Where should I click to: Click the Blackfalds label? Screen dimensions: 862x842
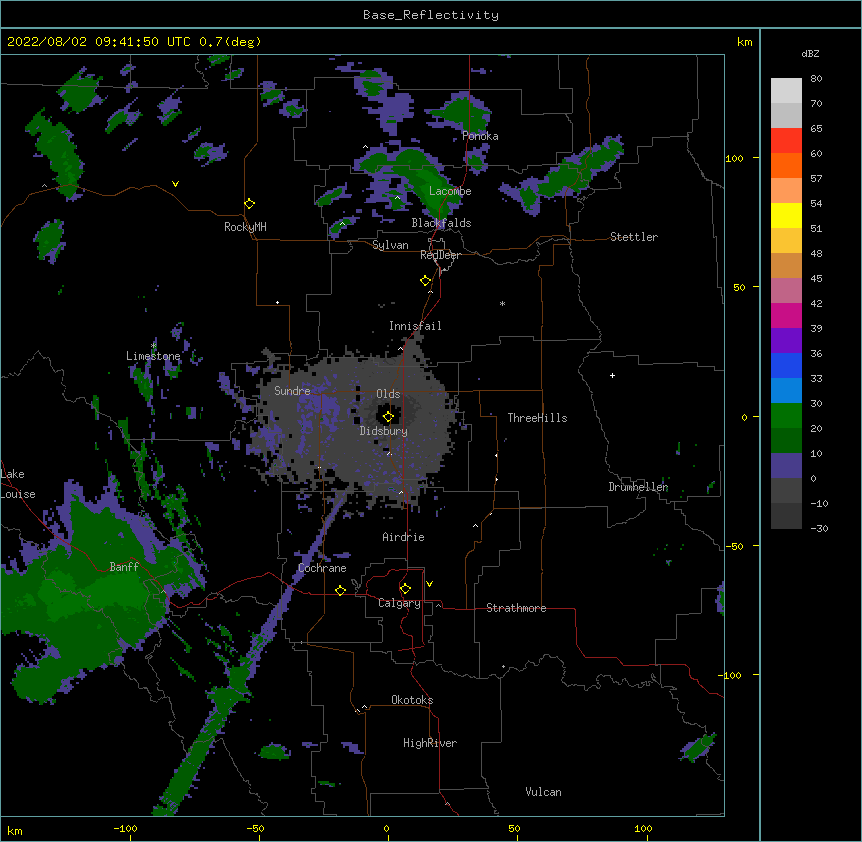pos(441,223)
